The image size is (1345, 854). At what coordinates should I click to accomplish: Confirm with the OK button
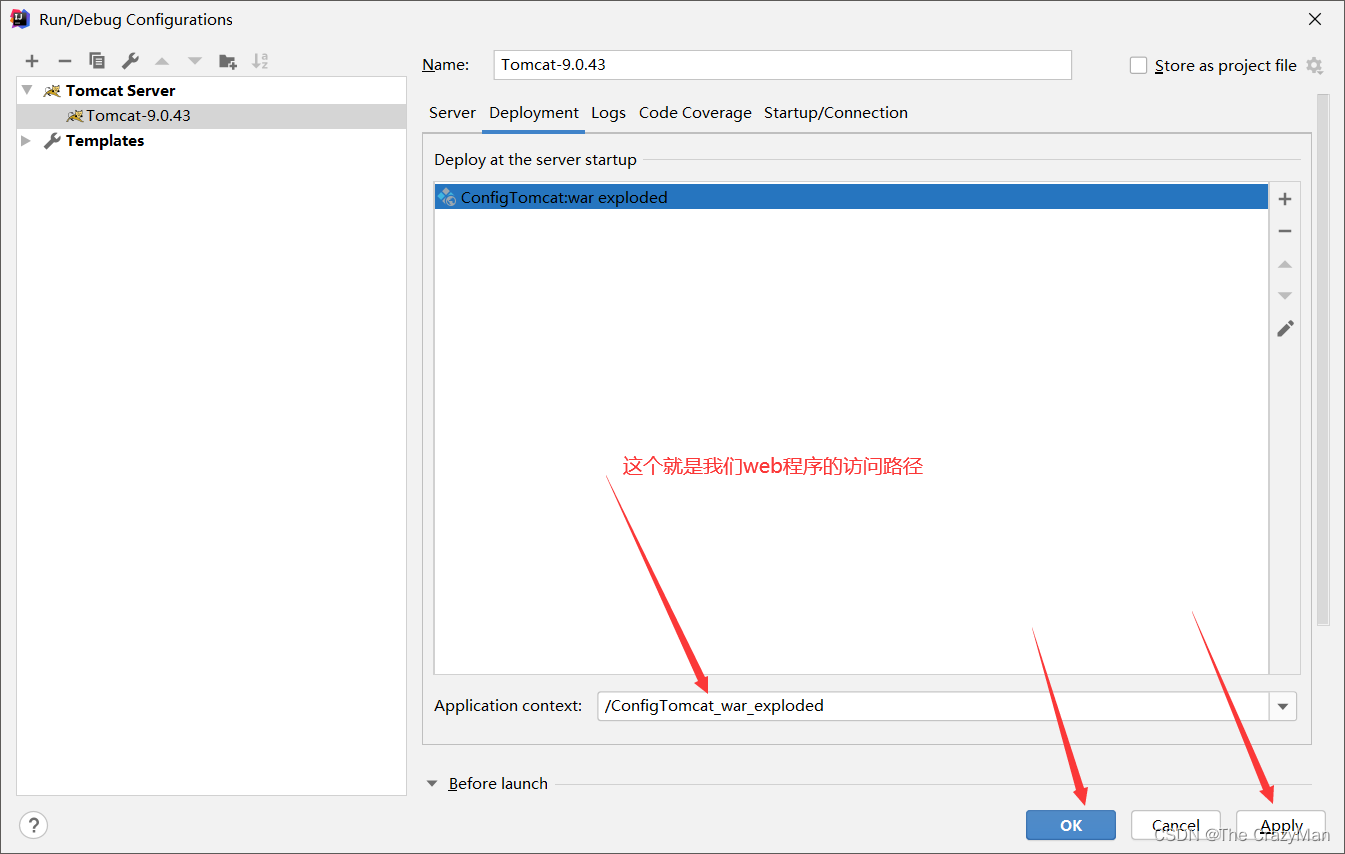click(1071, 825)
